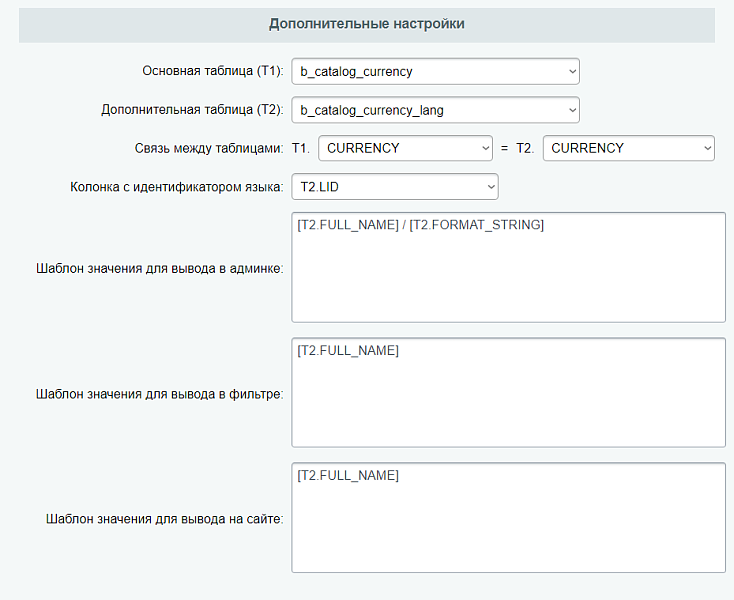The width and height of the screenshot is (734, 600).
Task: Open the Дополнительная таблица (T2) dropdown
Action: [x=435, y=110]
